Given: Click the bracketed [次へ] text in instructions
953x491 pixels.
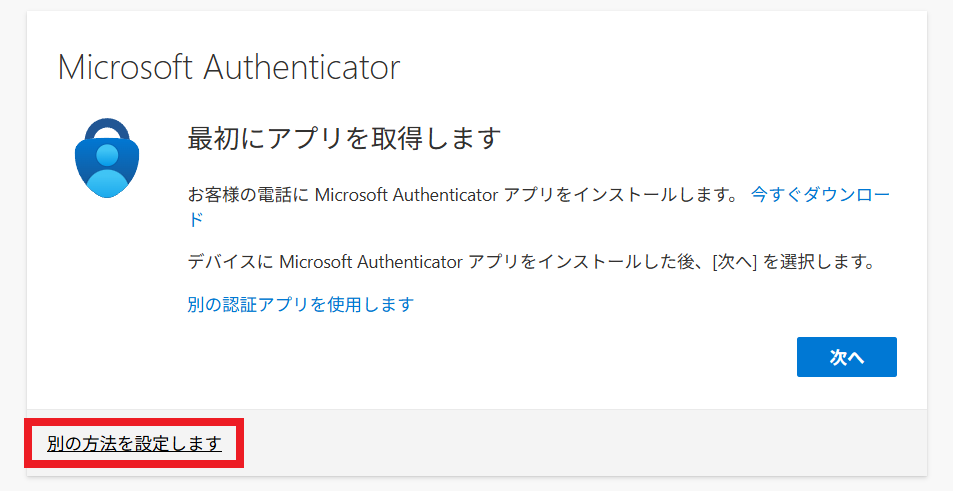Looking at the screenshot, I should pos(735,262).
